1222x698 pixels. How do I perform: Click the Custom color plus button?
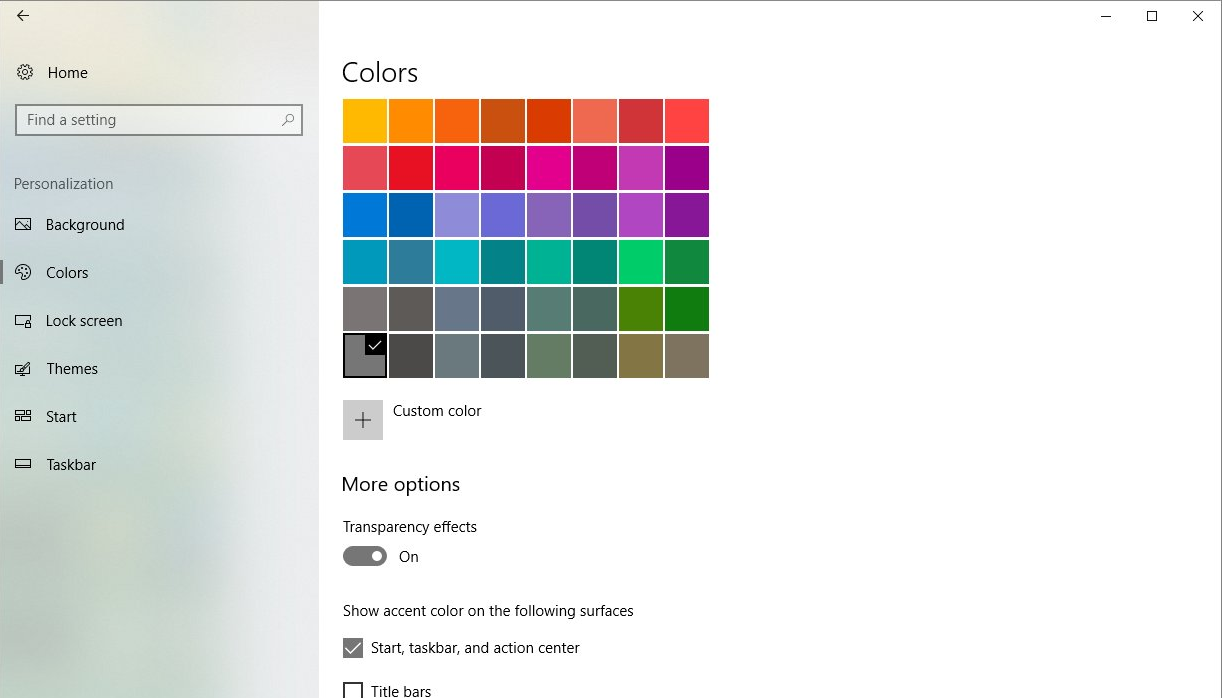tap(363, 420)
